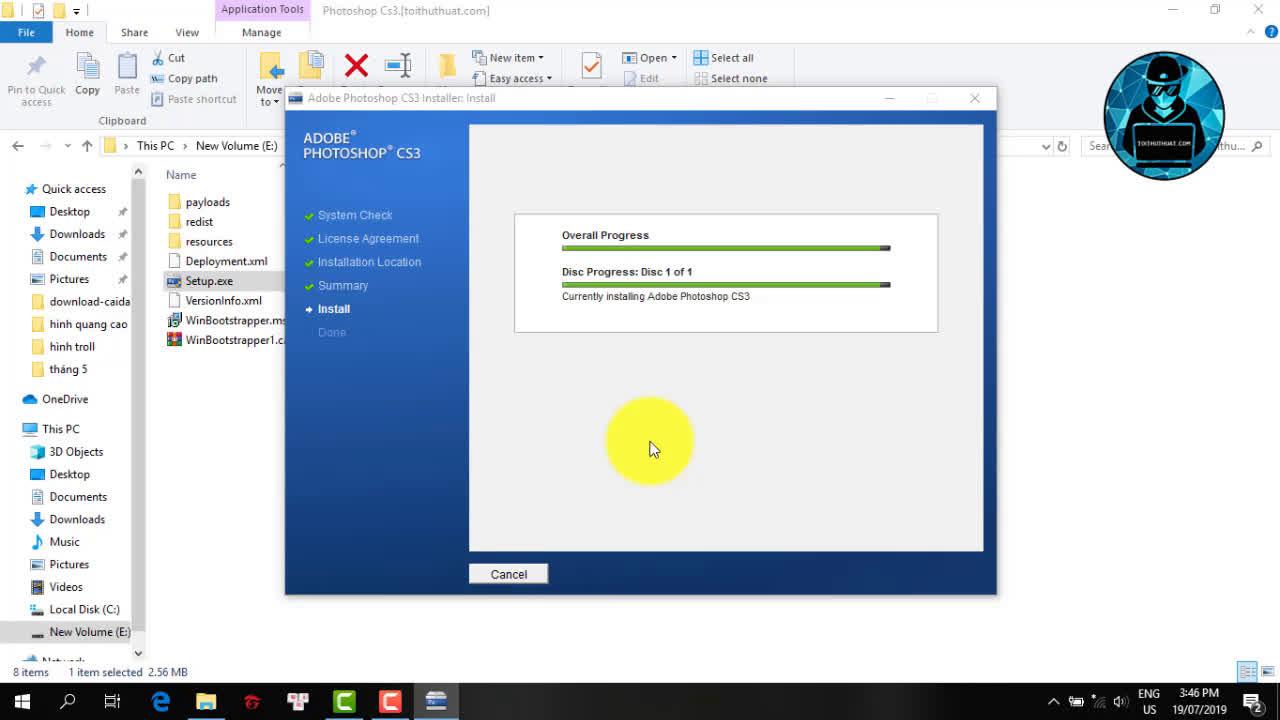
Task: Click New Volume (E:) in address bar
Action: 236,146
